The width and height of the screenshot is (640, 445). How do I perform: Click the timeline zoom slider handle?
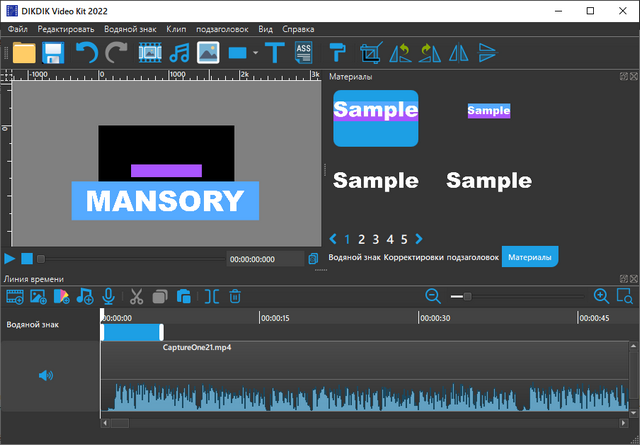467,296
